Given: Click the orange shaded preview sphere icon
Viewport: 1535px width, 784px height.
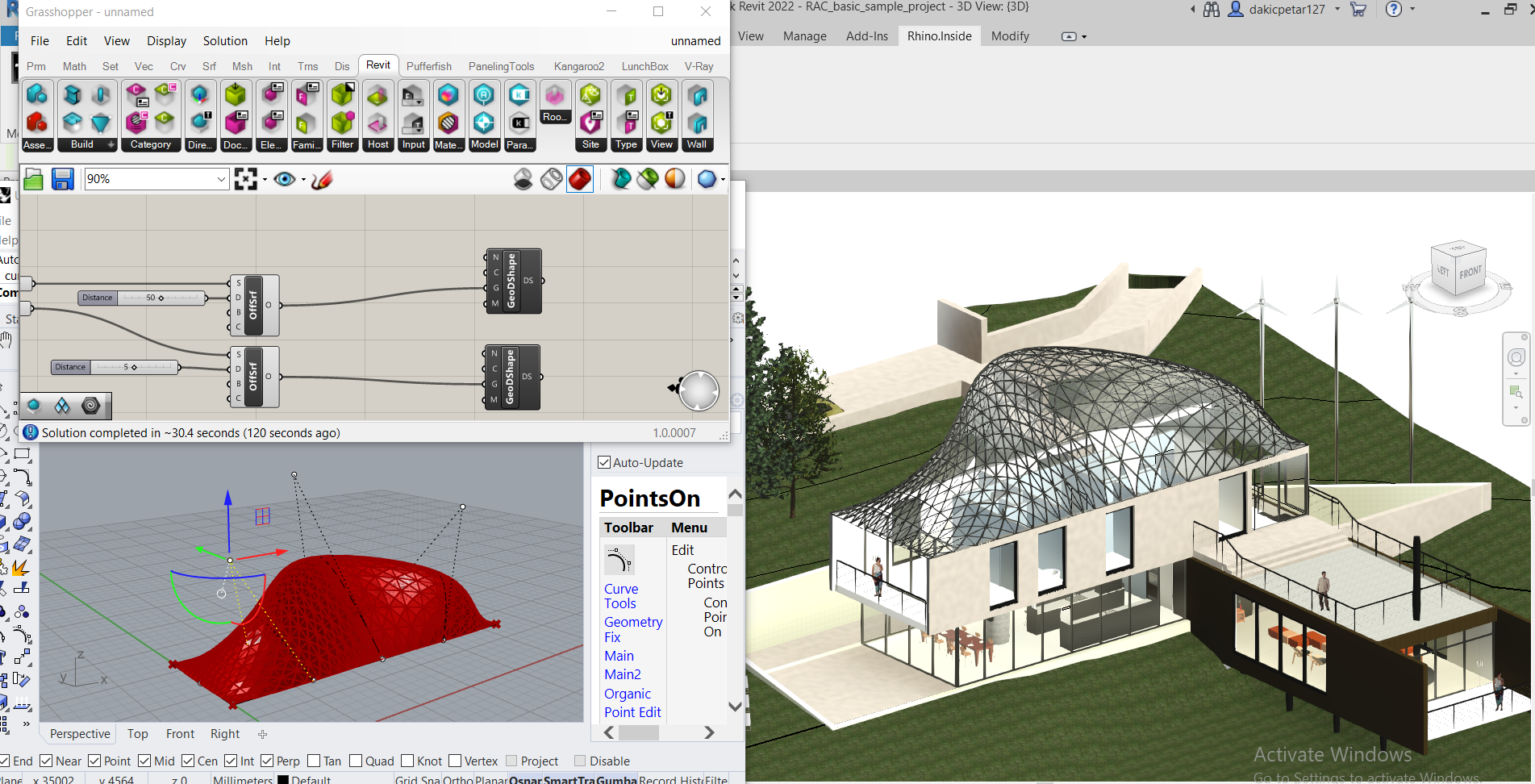Looking at the screenshot, I should 675,179.
